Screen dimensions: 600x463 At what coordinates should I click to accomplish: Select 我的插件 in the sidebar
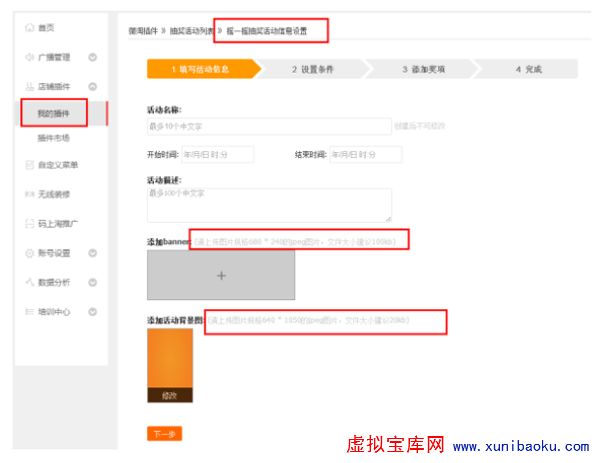click(53, 113)
